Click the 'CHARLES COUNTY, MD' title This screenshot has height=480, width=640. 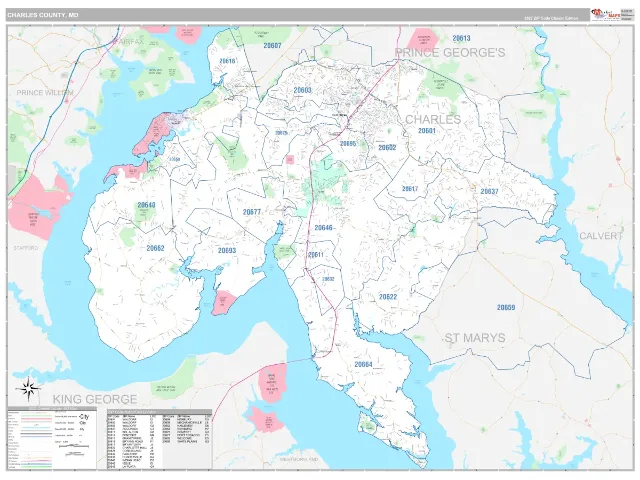42,15
